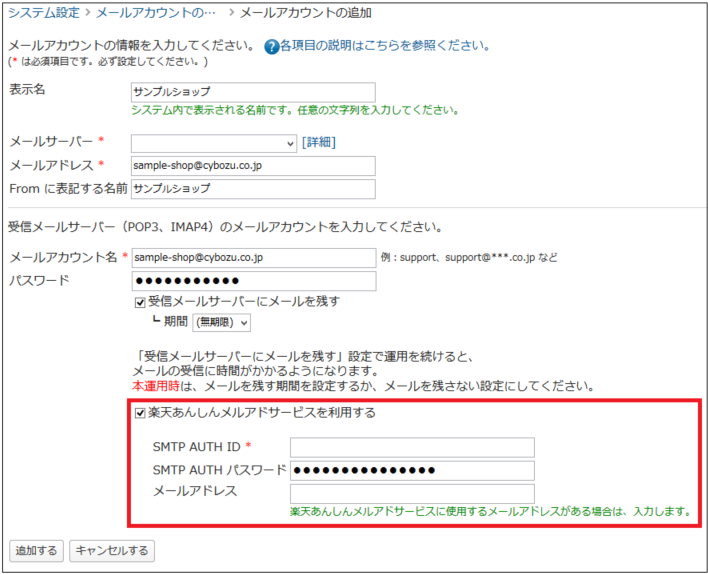Click the SMTP AUTH ID input field
This screenshot has width=708, height=574.
412,447
